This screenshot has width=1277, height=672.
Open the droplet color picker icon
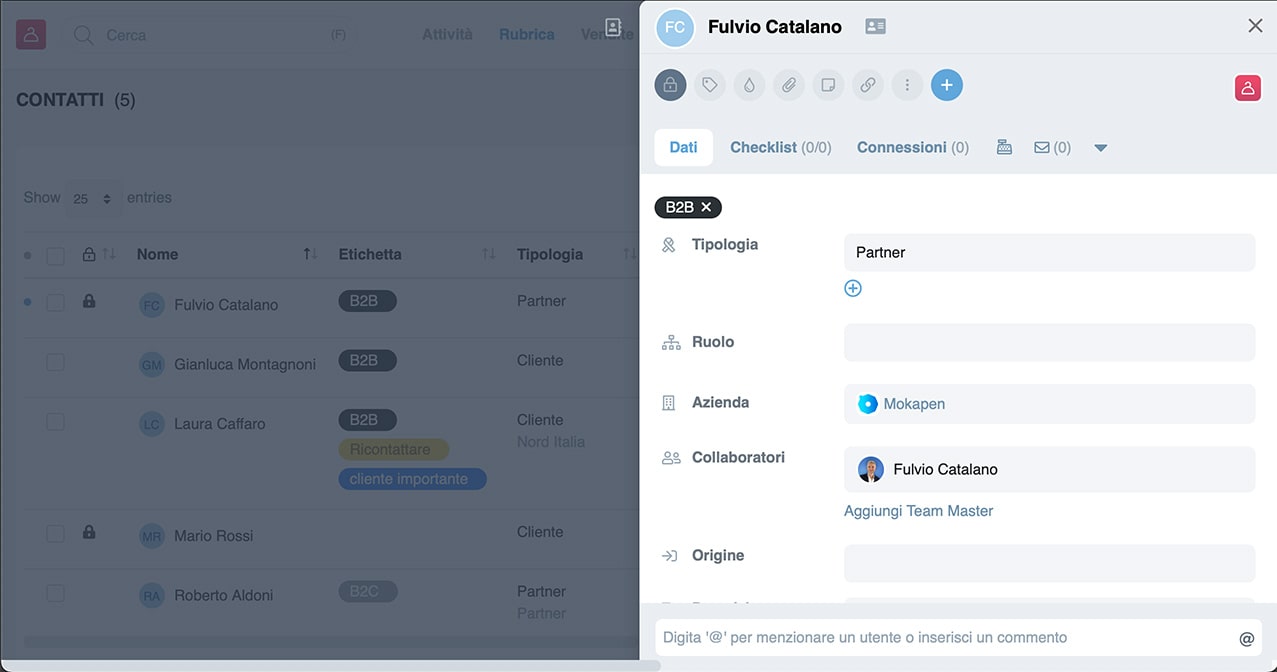pos(749,85)
